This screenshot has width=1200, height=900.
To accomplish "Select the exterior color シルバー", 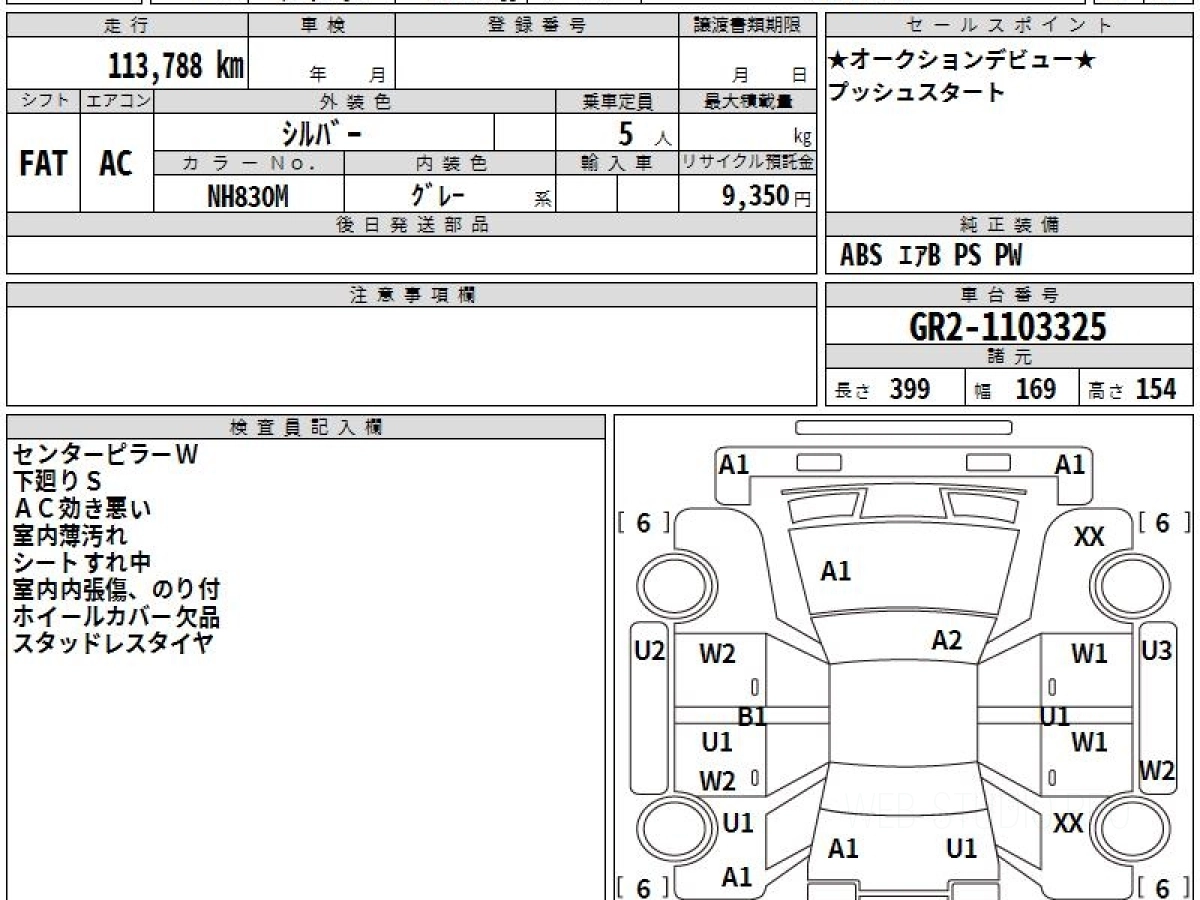I will (323, 132).
